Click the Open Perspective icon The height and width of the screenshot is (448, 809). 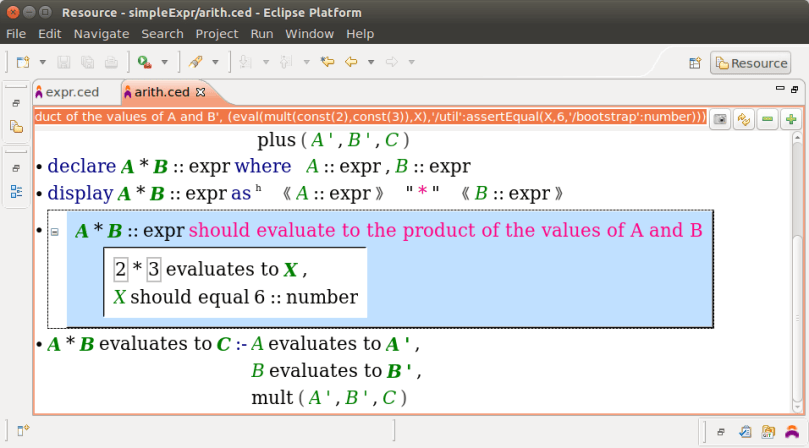[695, 63]
